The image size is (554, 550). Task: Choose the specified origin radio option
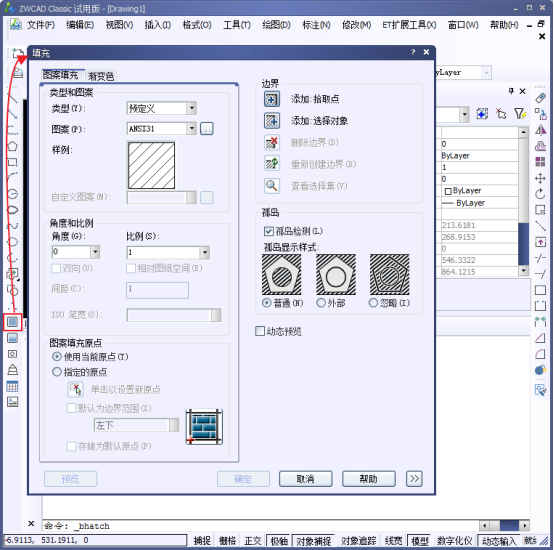point(57,372)
